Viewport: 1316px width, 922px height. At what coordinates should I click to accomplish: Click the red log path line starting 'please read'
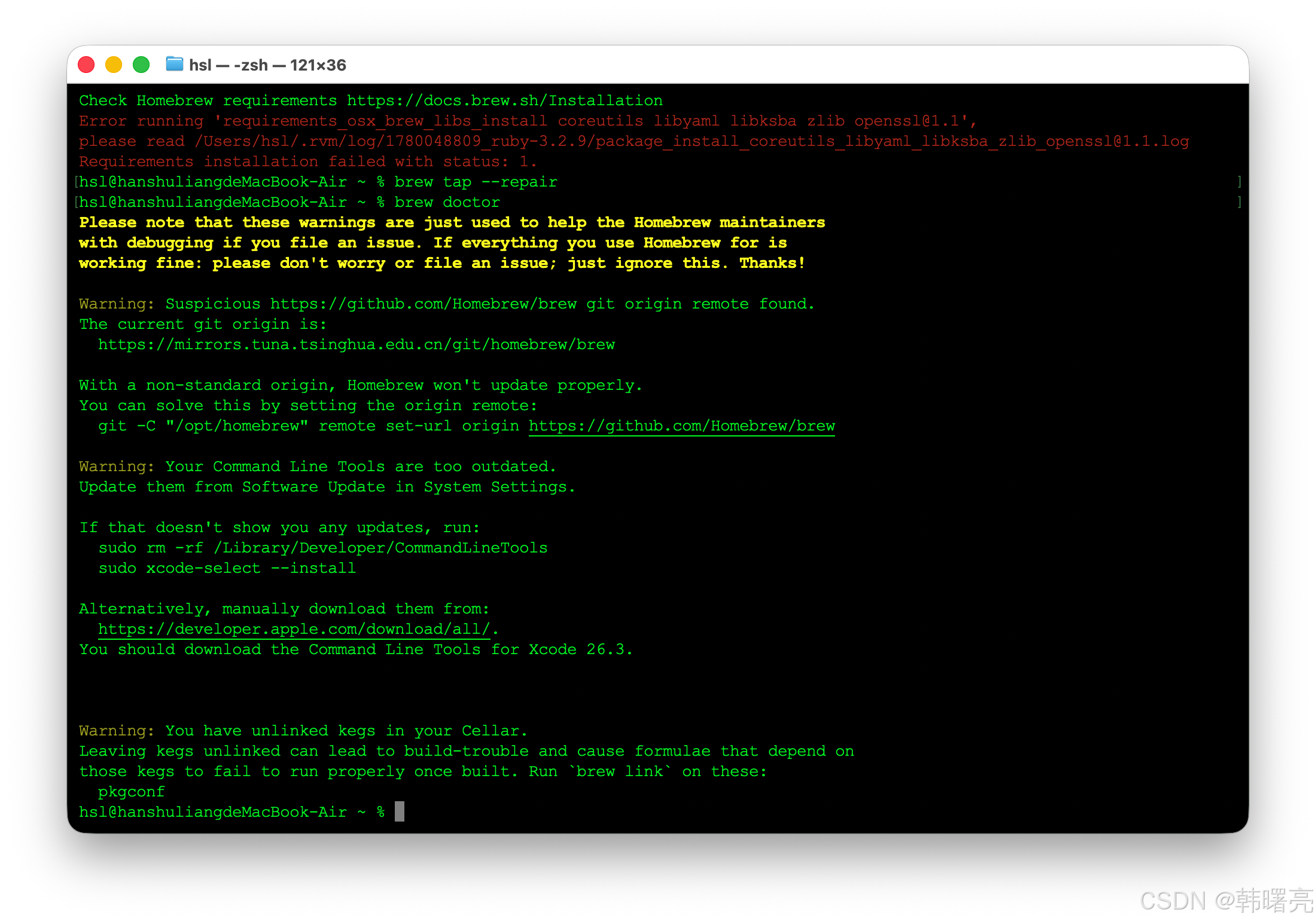tap(634, 141)
